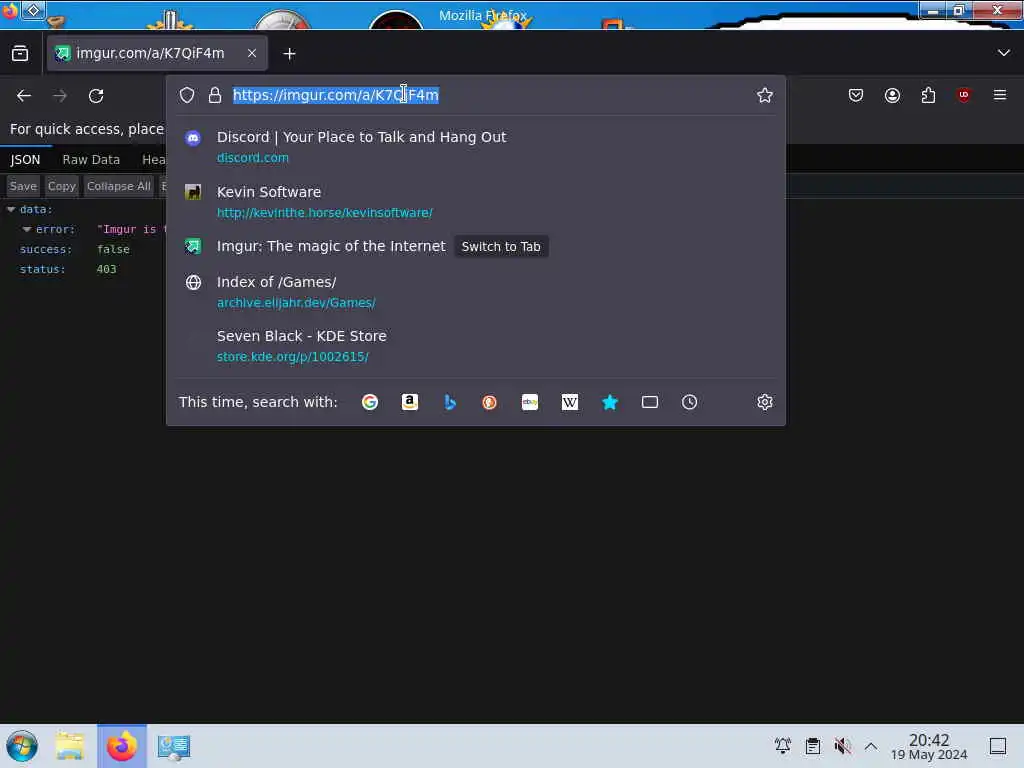Click the Save button in JSON viewer

23,186
